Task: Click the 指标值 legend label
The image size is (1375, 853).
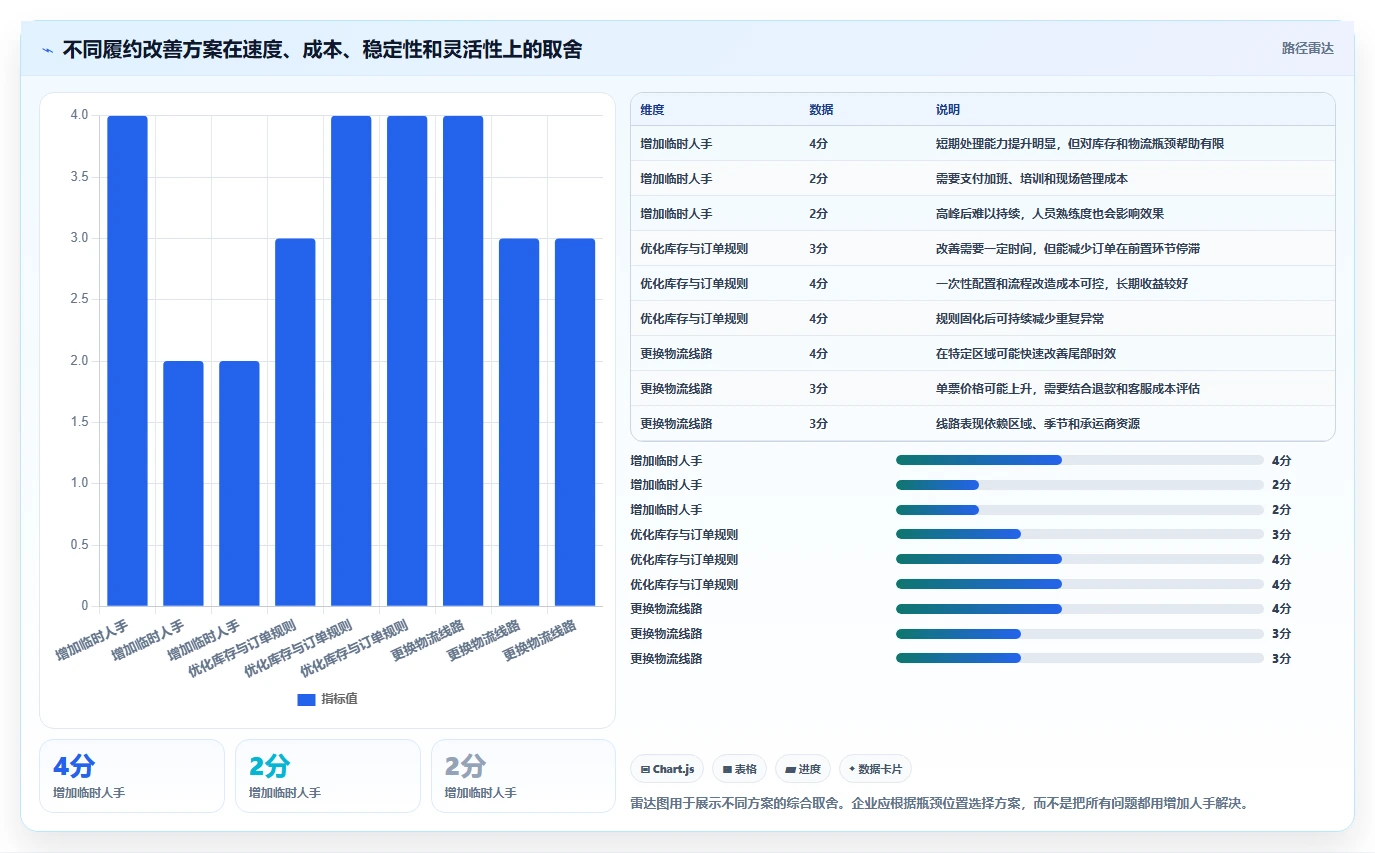Action: [x=339, y=700]
